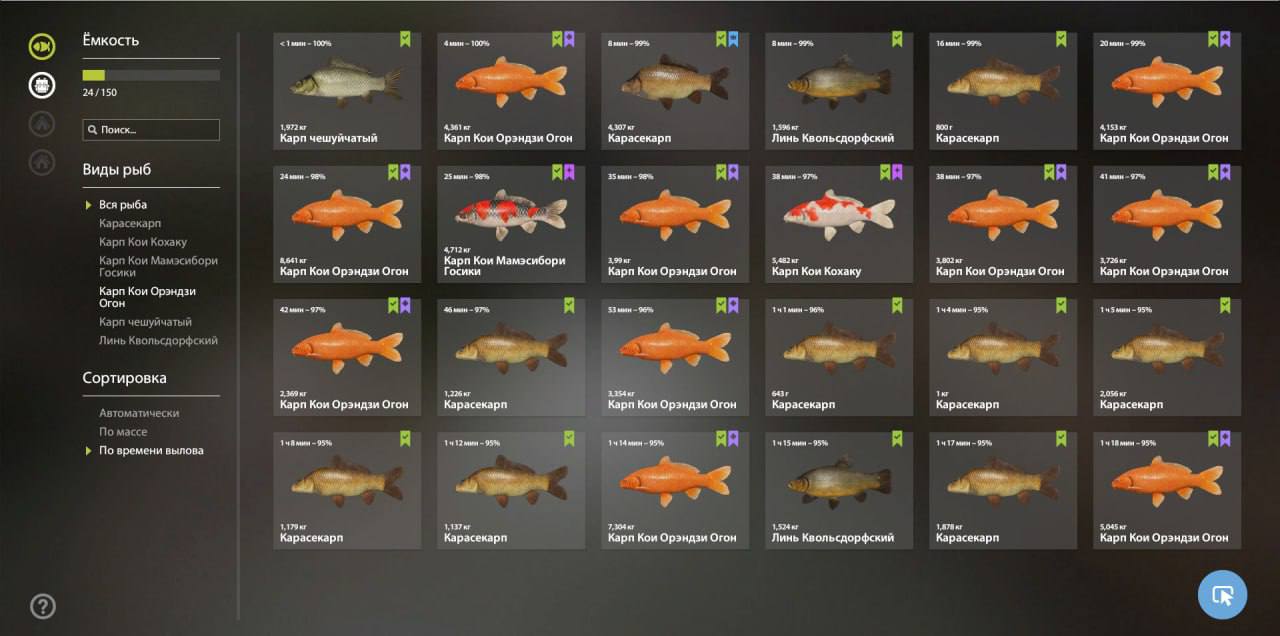
Task: Open the fish keepnet icon in sidebar
Action: pos(42,46)
